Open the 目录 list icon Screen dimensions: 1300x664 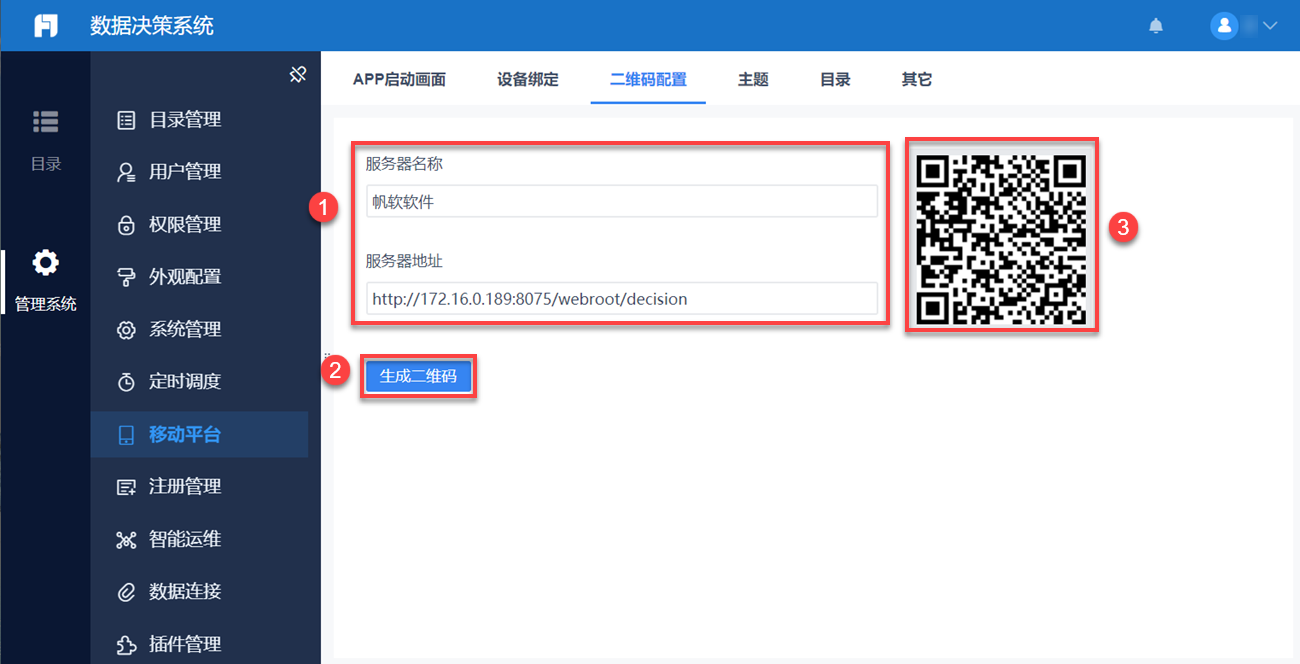[46, 121]
